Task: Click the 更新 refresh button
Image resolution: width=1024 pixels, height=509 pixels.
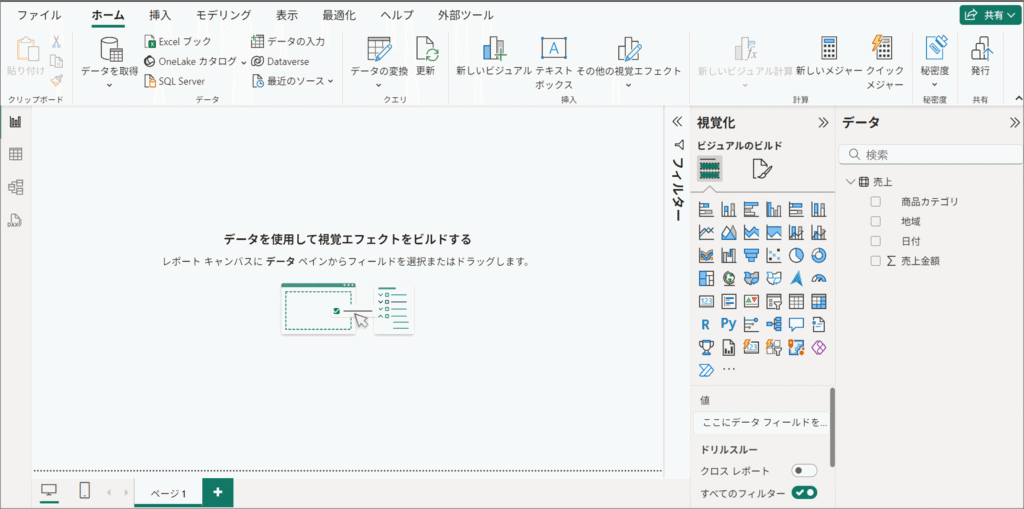Action: point(426,56)
